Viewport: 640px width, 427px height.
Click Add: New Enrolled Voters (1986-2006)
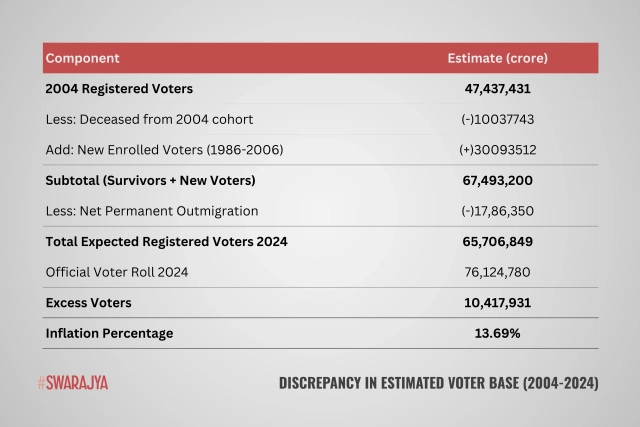pos(165,149)
